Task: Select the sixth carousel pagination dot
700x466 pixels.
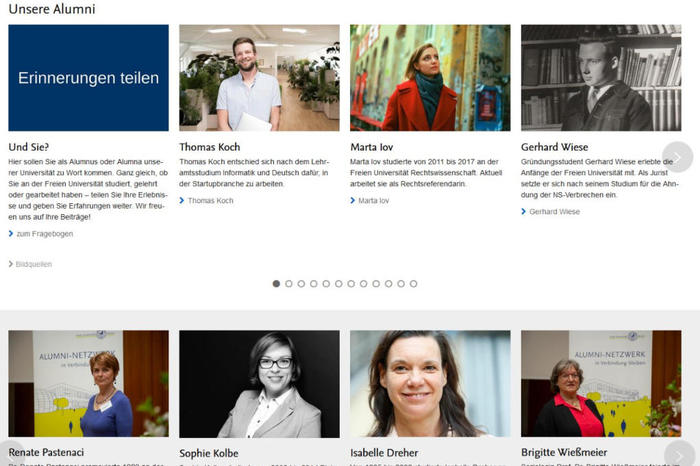Action: (x=338, y=284)
